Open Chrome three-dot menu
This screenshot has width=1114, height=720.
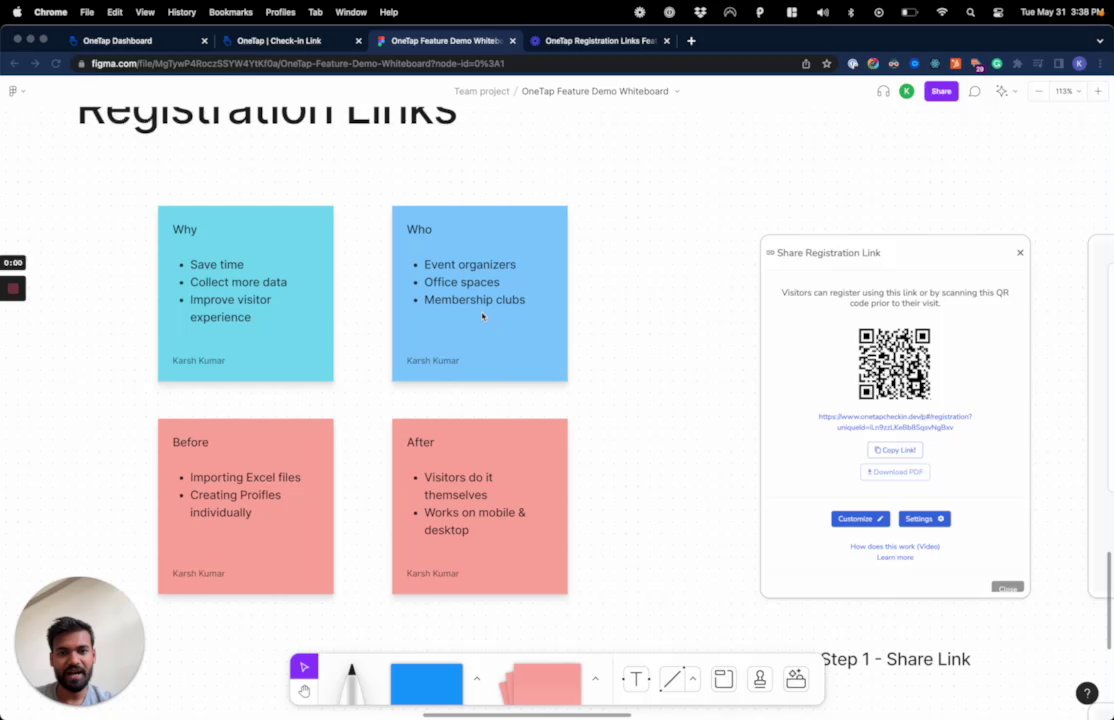click(x=1100, y=63)
